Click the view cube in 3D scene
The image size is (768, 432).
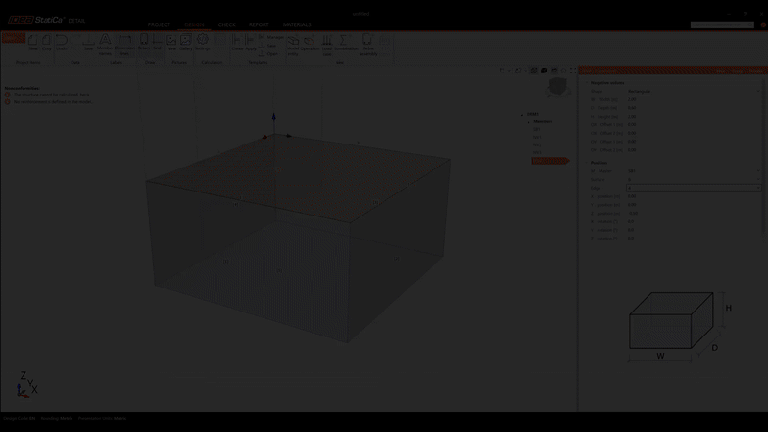click(558, 87)
